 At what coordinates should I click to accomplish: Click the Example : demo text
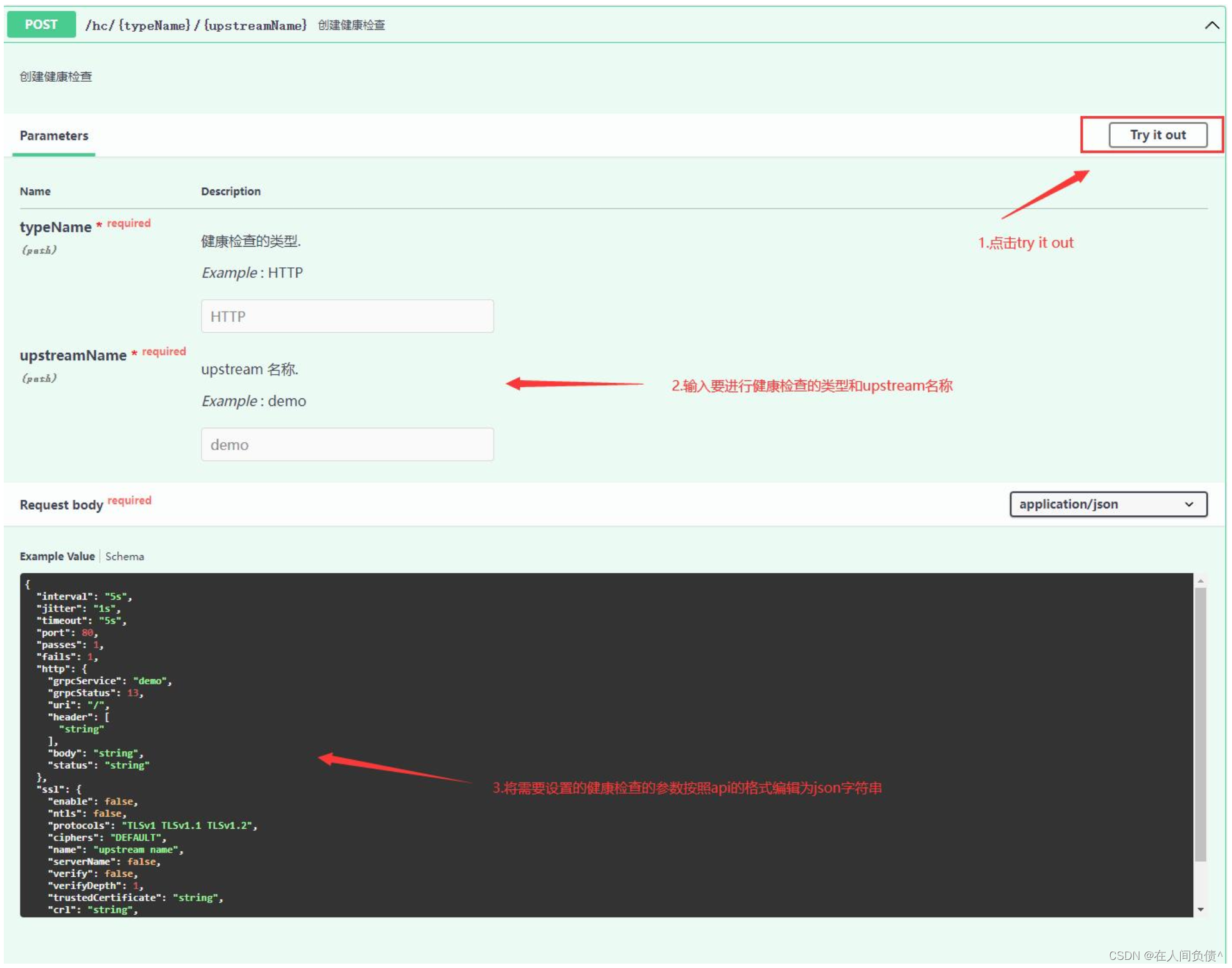(254, 401)
